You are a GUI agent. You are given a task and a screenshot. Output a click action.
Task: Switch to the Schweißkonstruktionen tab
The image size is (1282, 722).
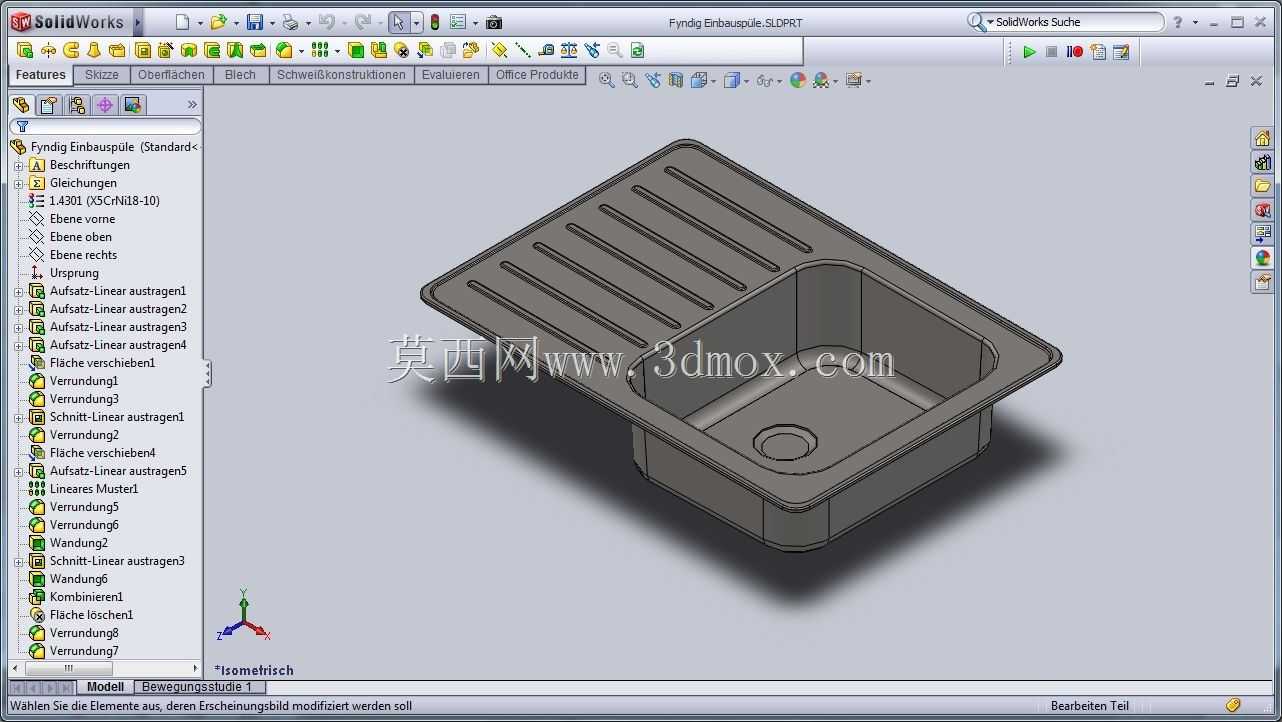pyautogui.click(x=341, y=75)
